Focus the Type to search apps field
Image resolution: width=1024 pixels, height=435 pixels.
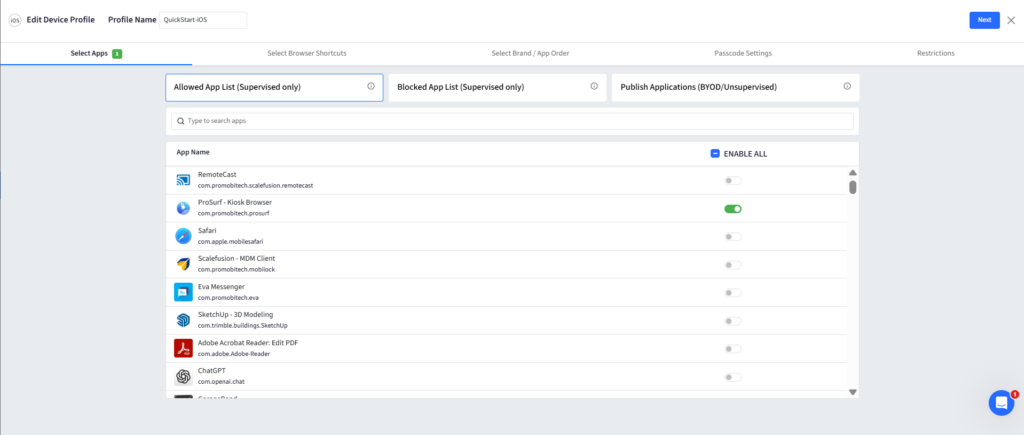512,121
